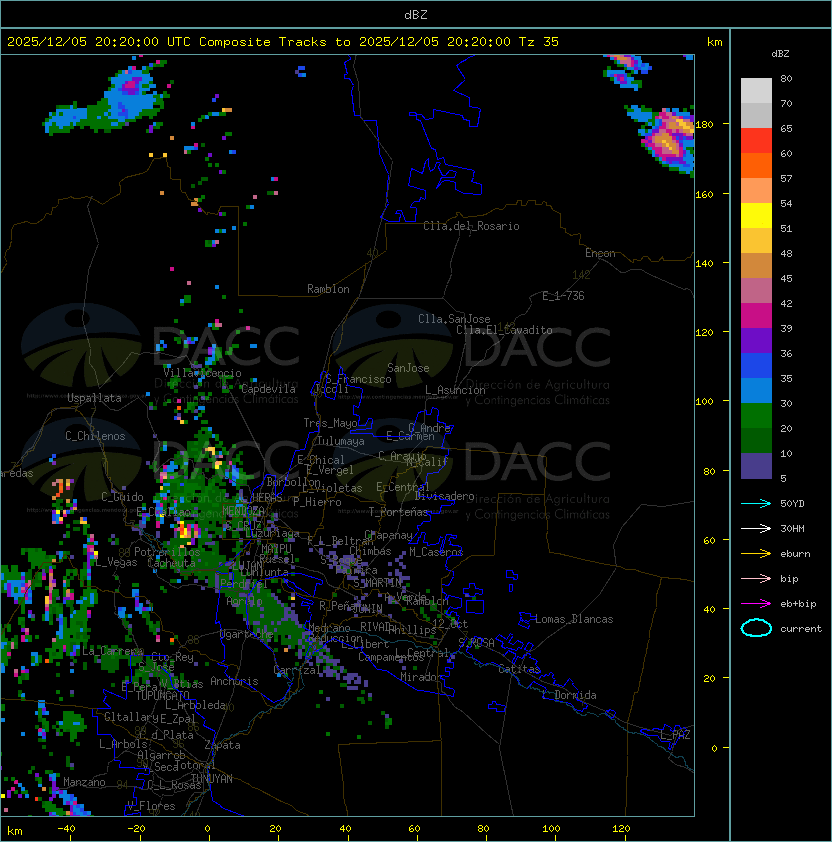Select the red band of the dBZ scale
Viewport: 832px width, 842px height.
(756, 141)
